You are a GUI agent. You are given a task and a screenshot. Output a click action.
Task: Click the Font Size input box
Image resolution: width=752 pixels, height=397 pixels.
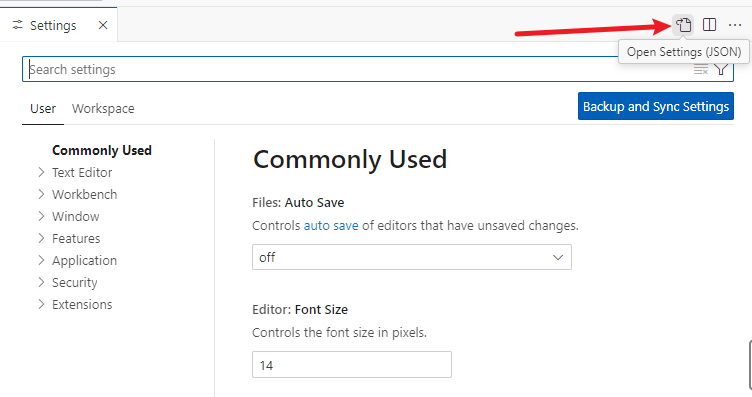[x=352, y=364]
